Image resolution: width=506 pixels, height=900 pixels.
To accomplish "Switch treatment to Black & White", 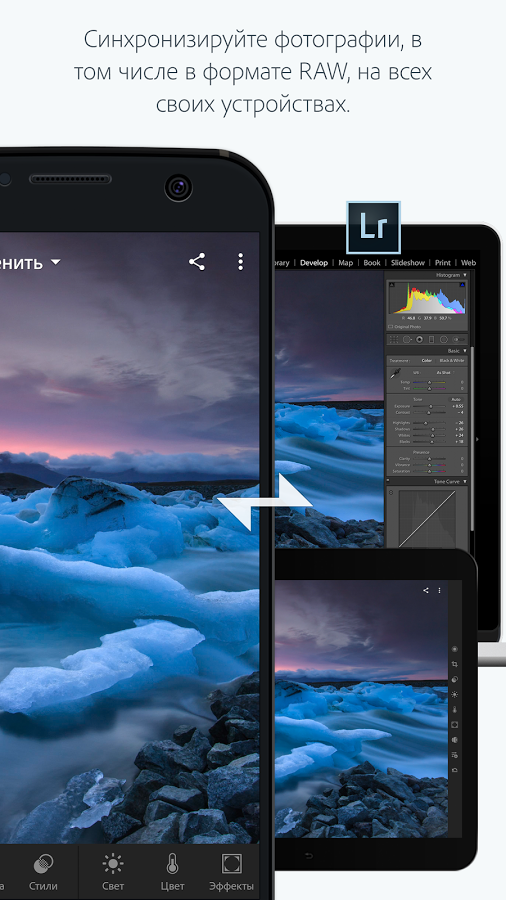I will (451, 360).
